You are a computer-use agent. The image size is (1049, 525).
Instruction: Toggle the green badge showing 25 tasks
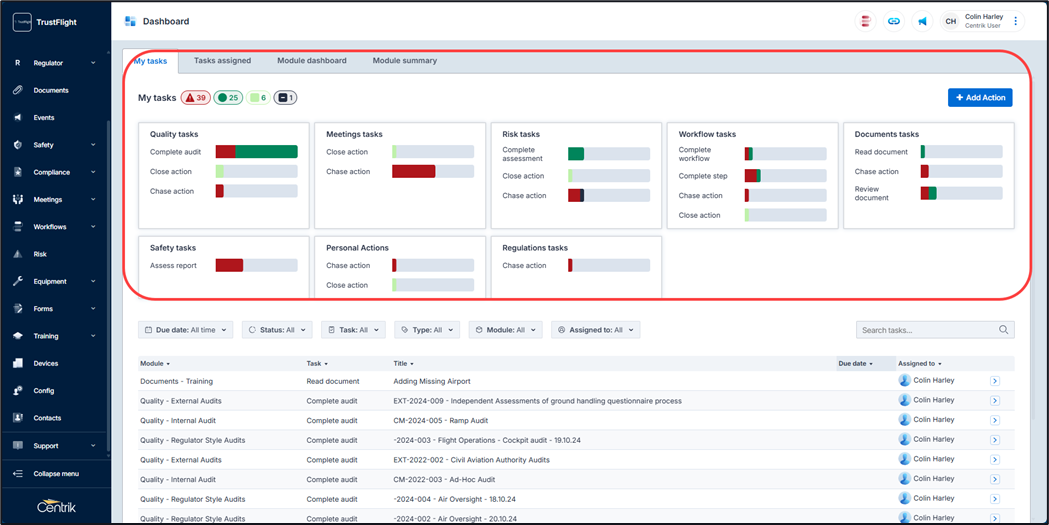[228, 98]
